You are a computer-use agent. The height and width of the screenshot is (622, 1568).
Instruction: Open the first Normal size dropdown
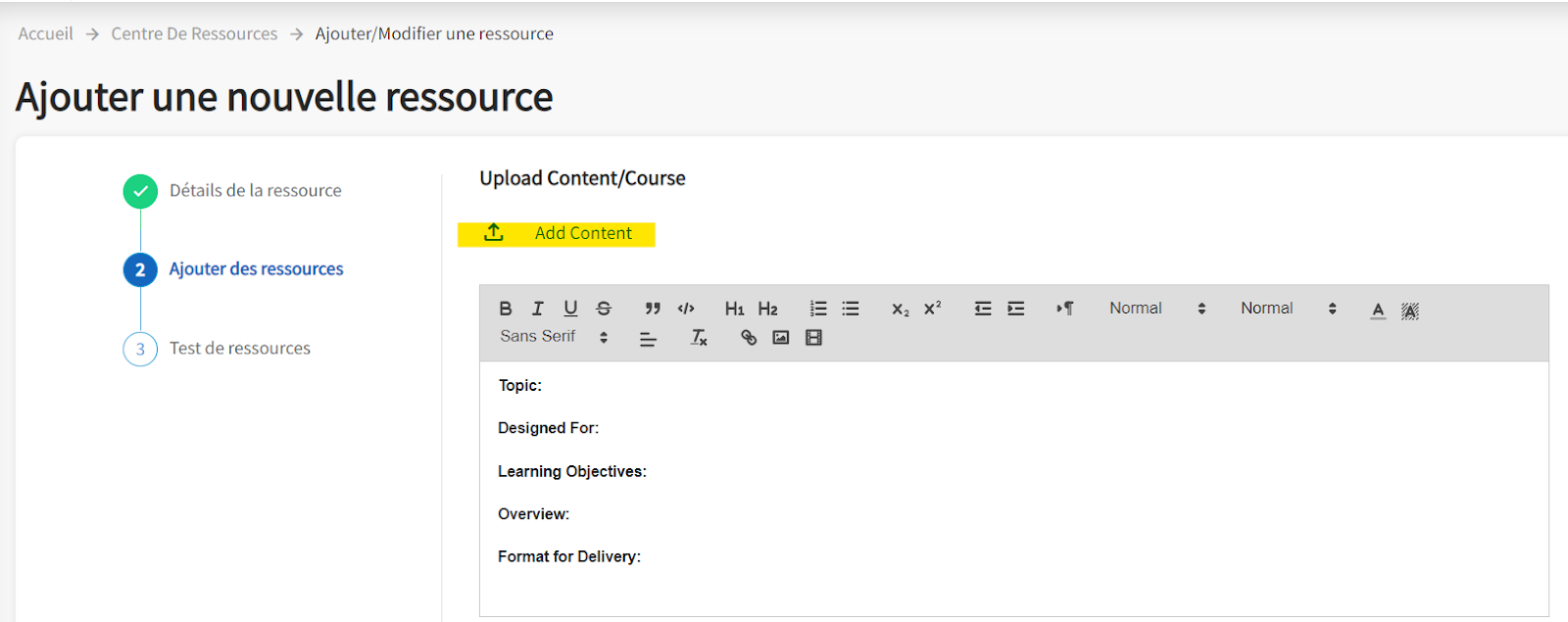[1156, 309]
